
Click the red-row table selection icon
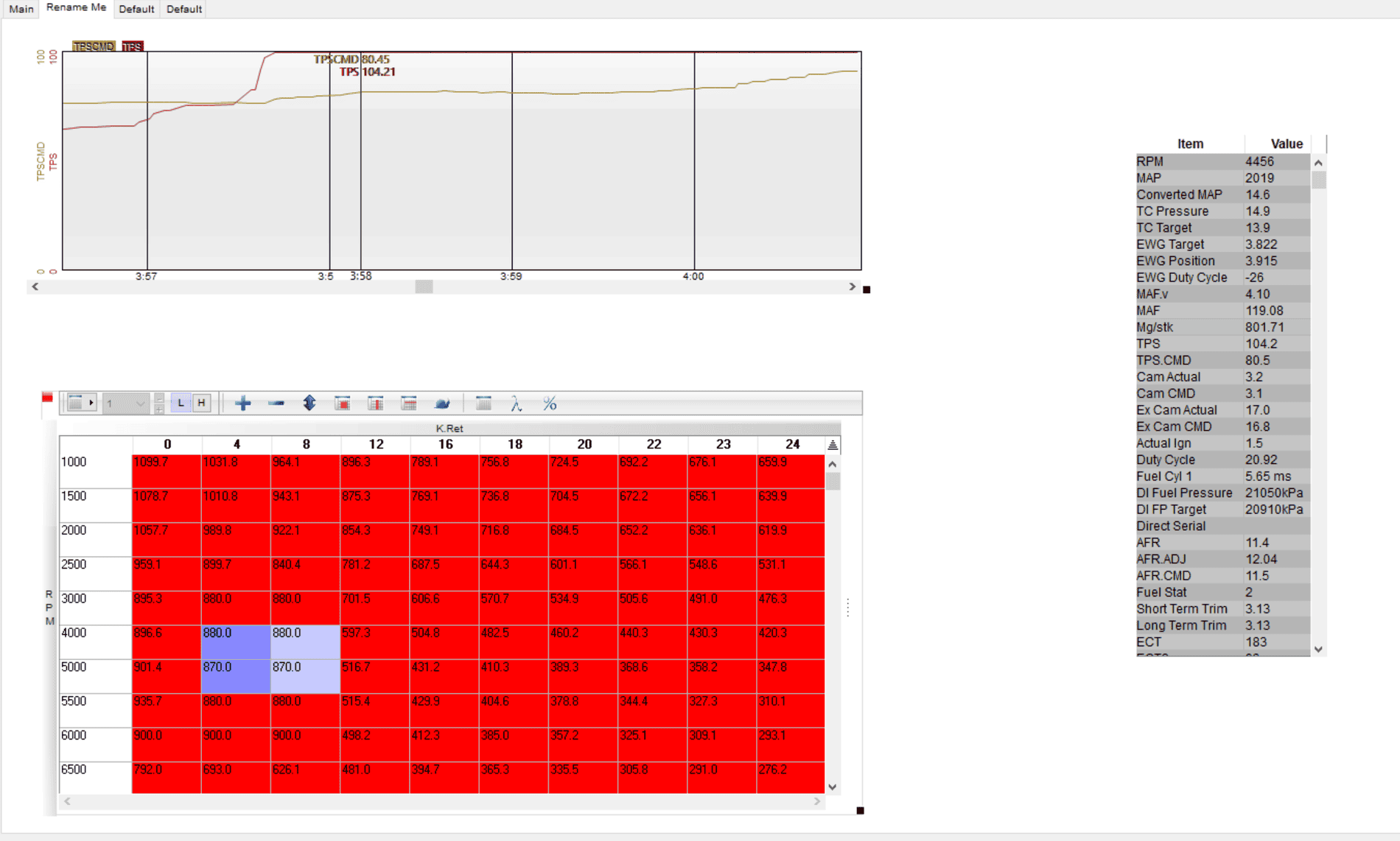click(409, 403)
